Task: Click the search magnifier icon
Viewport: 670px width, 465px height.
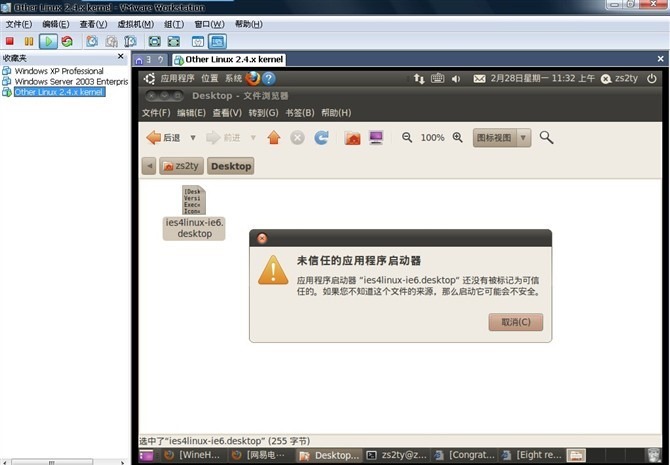Action: (546, 138)
